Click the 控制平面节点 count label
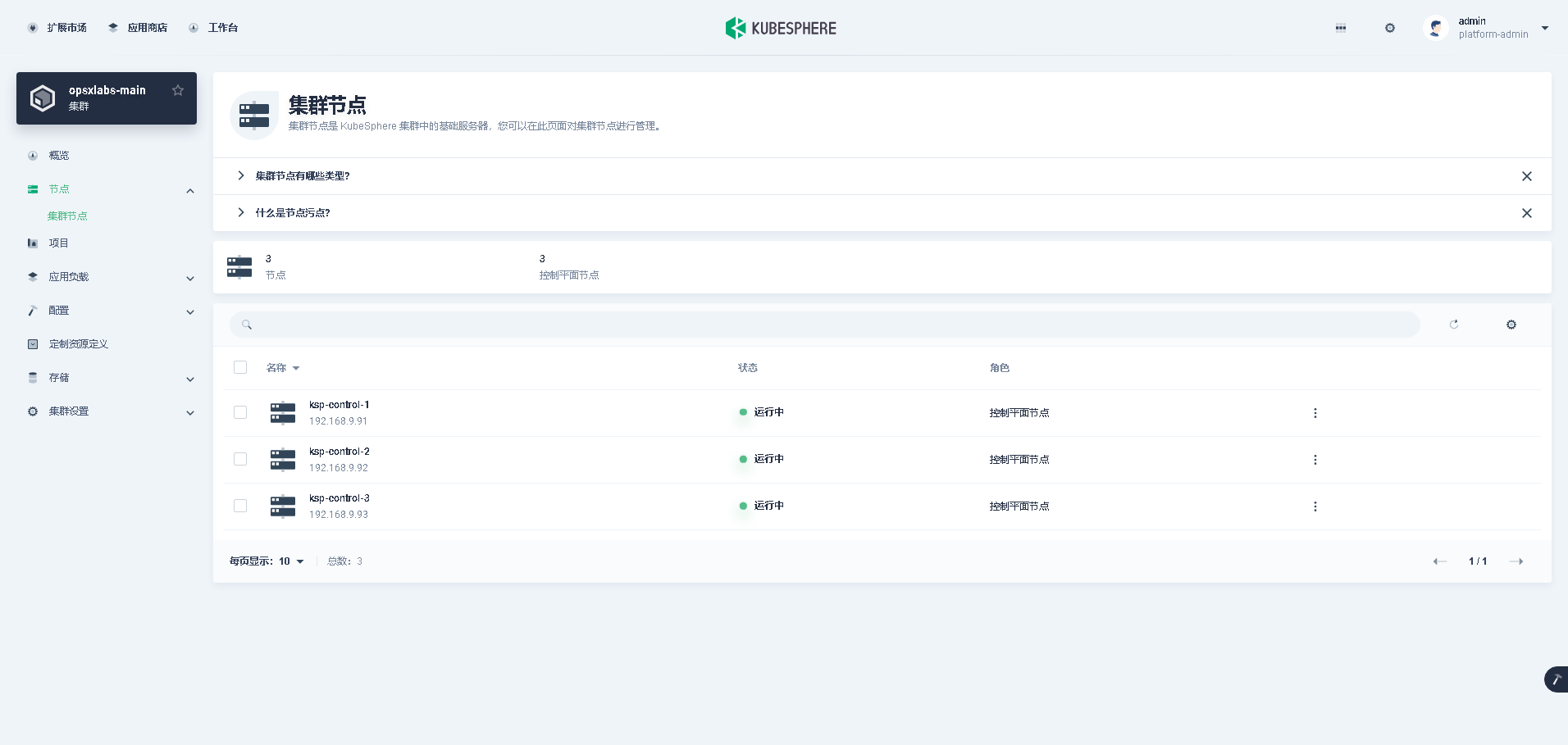The image size is (1568, 745). click(x=569, y=275)
